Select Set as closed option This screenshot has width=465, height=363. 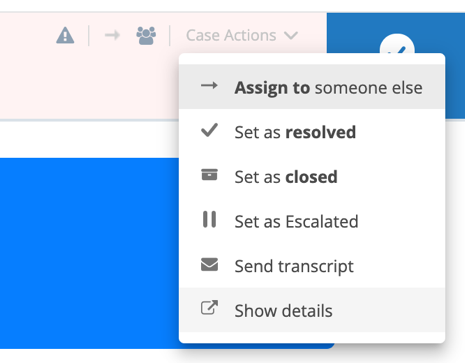[x=312, y=176]
